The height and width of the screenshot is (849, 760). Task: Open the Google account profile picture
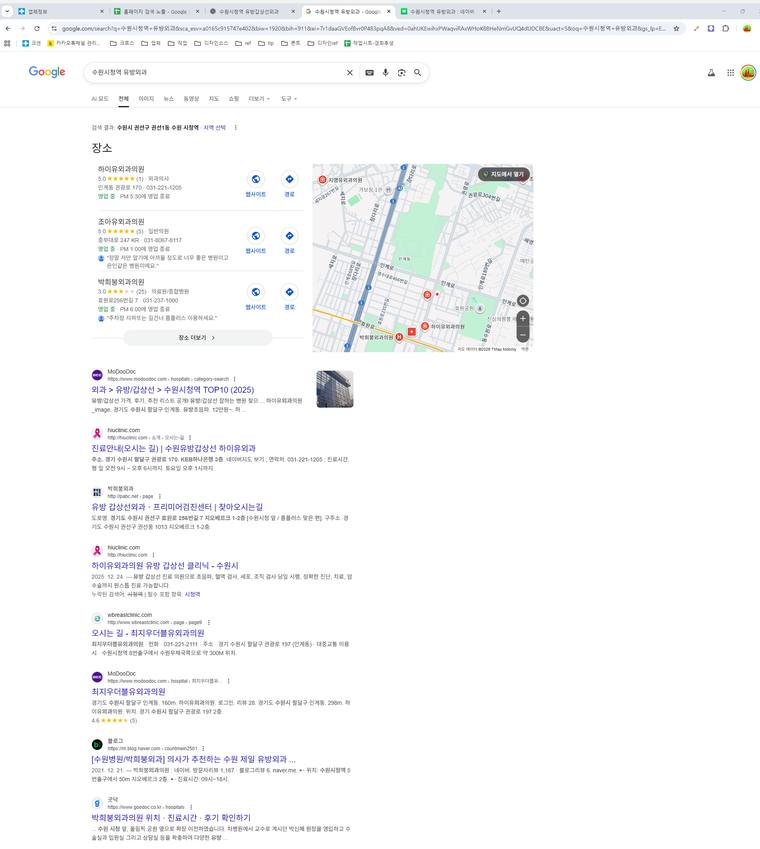point(748,73)
